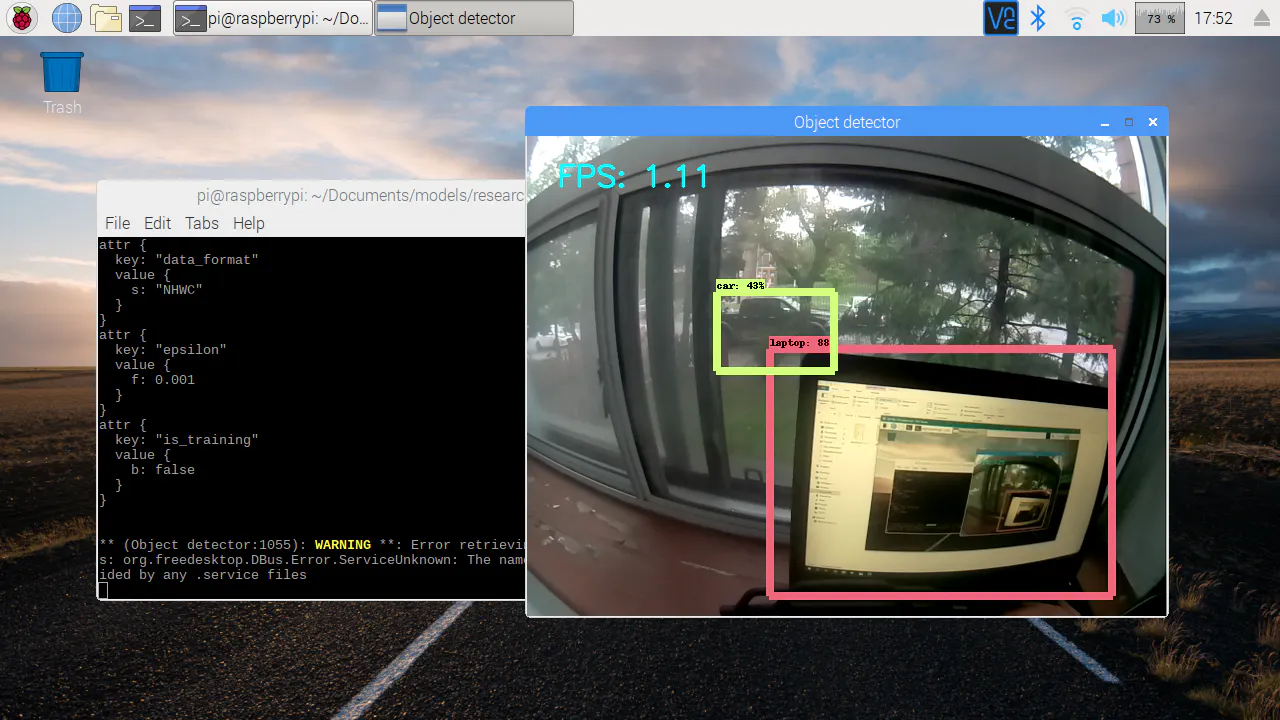Open the Bluetooth tray menu
This screenshot has width=1280, height=720.
click(x=1038, y=18)
